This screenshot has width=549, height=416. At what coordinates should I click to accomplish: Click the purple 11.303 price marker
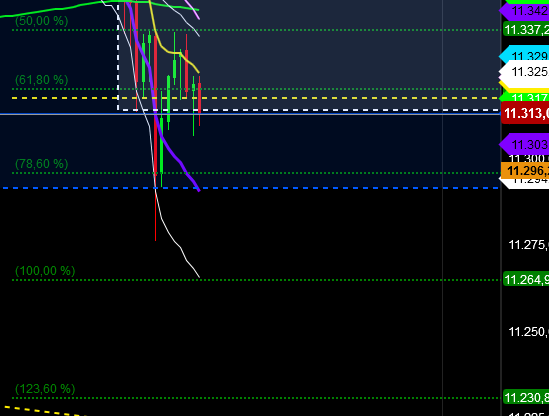pos(524,144)
